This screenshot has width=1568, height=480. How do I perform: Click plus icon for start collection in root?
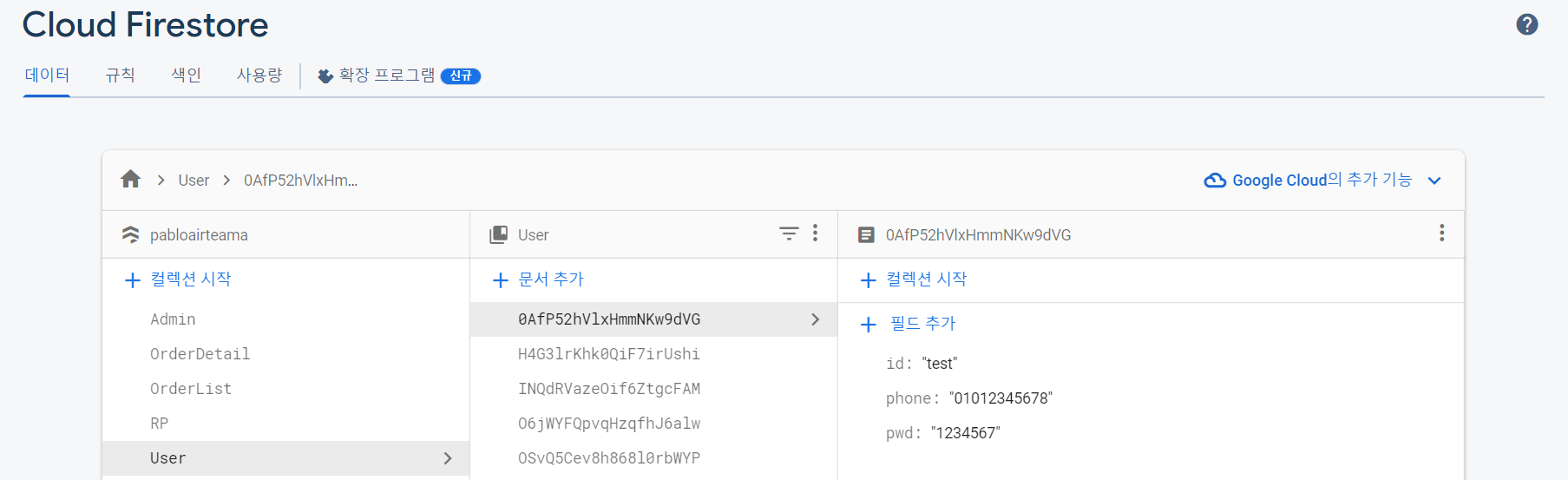tap(132, 280)
